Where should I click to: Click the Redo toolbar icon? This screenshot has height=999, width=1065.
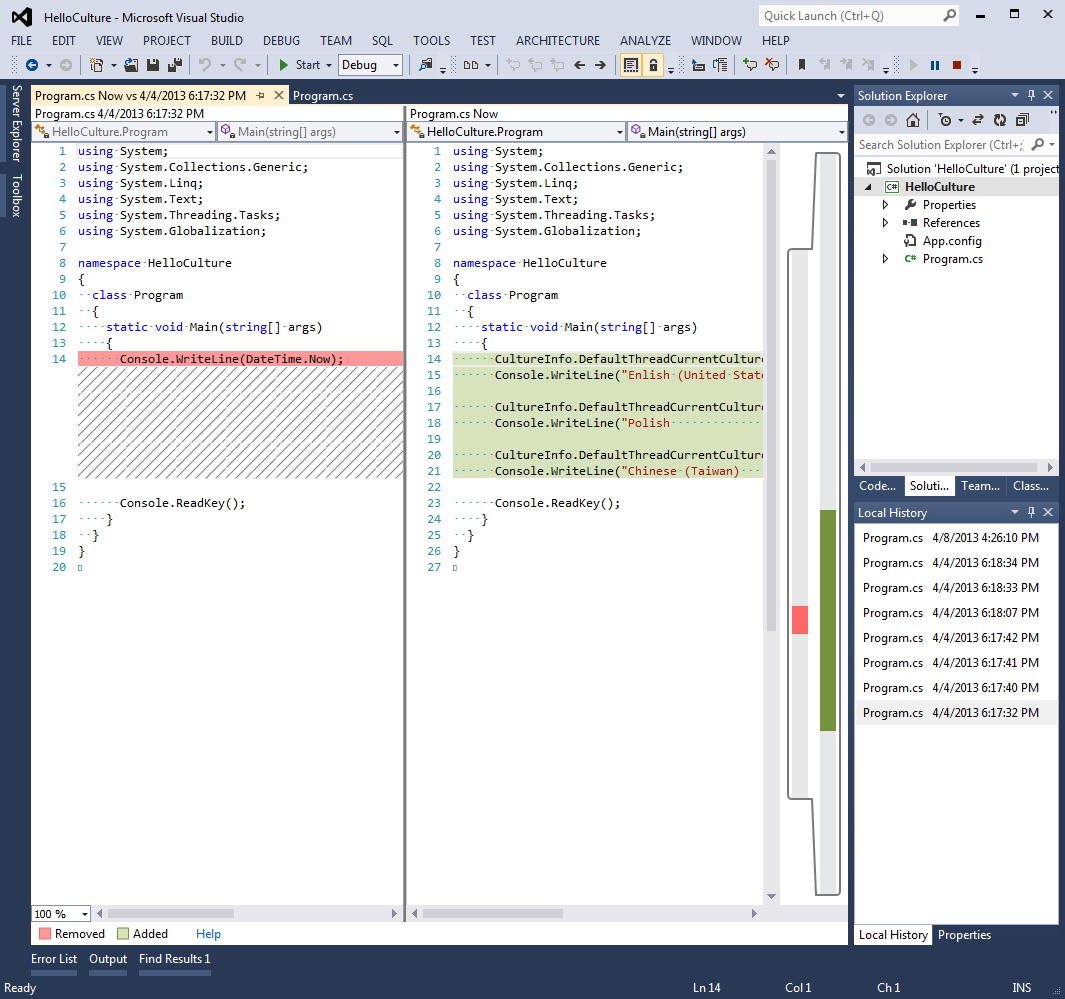click(x=240, y=65)
